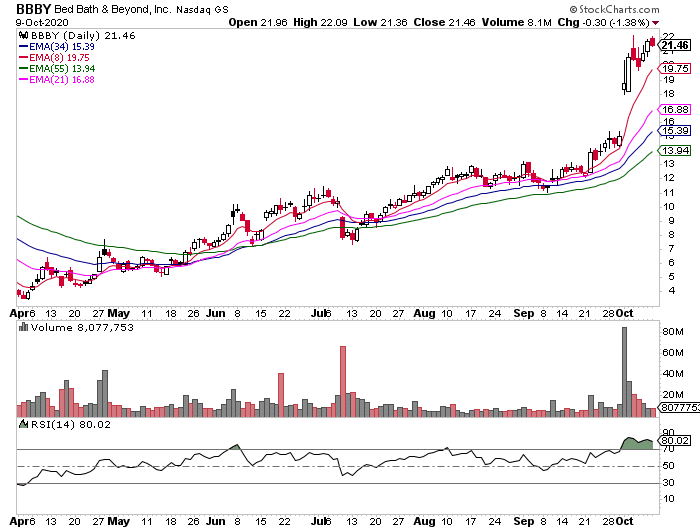Click the 20M volume axis label
Screen dimensions: 700x530
click(673, 395)
